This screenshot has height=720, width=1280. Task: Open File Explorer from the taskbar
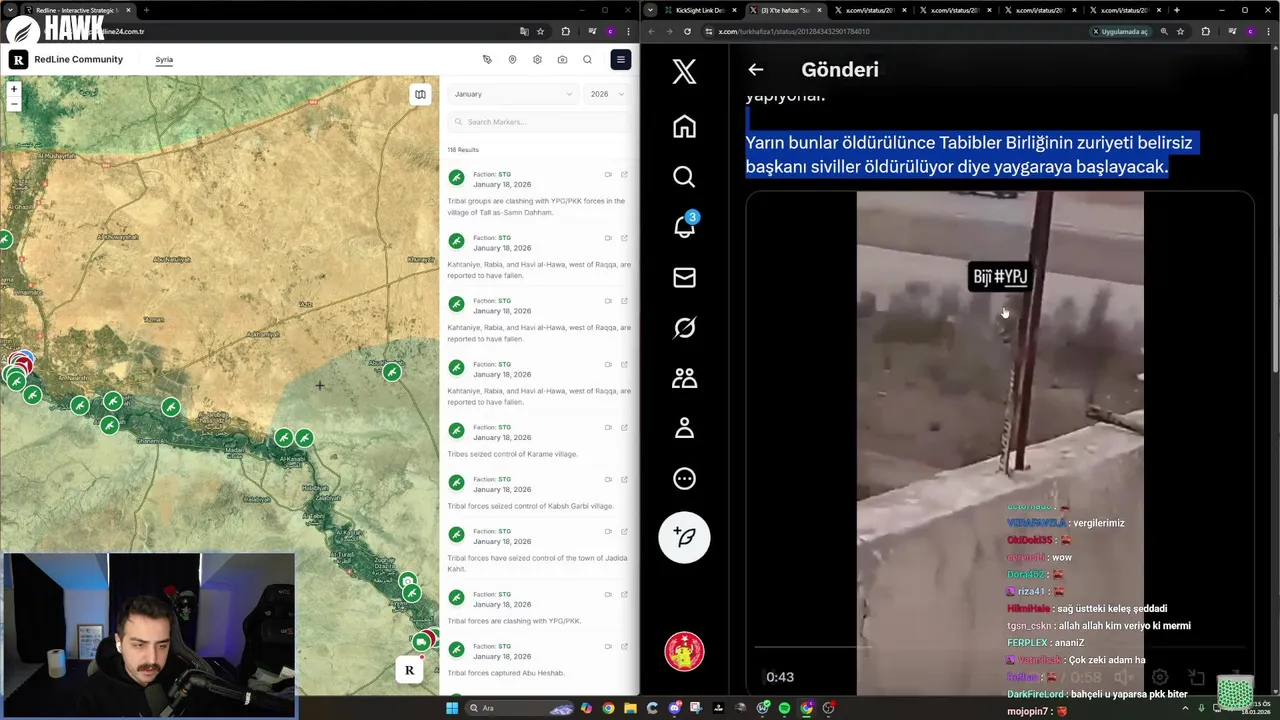[x=630, y=708]
